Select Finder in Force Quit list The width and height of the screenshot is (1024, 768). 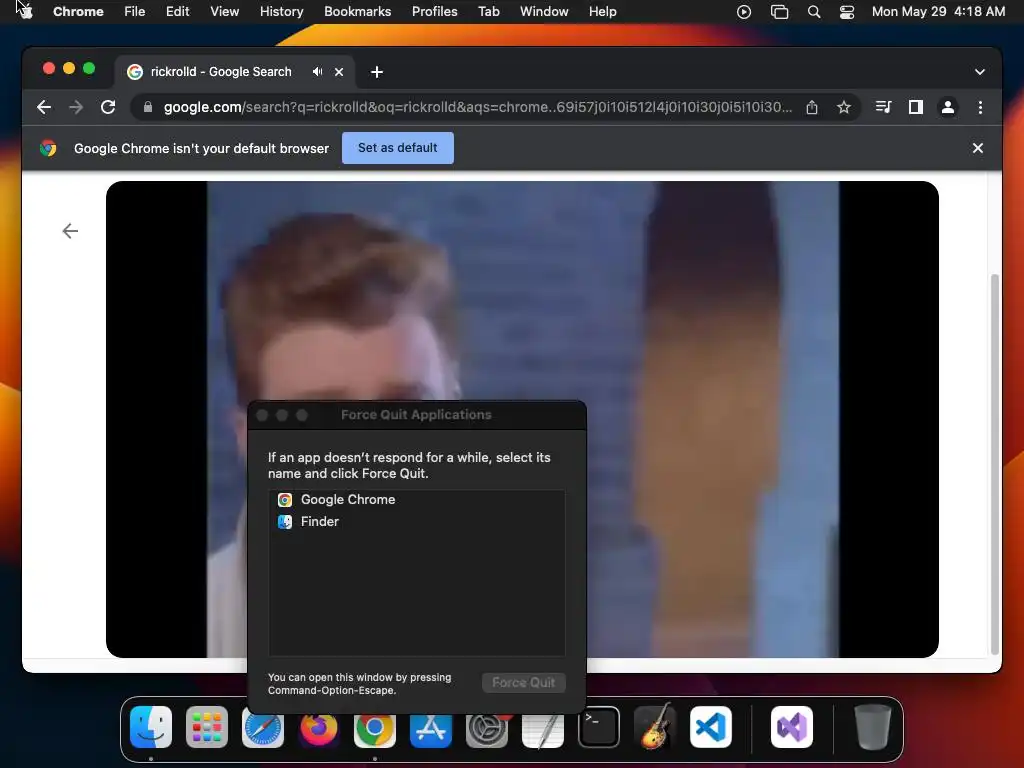click(x=417, y=522)
